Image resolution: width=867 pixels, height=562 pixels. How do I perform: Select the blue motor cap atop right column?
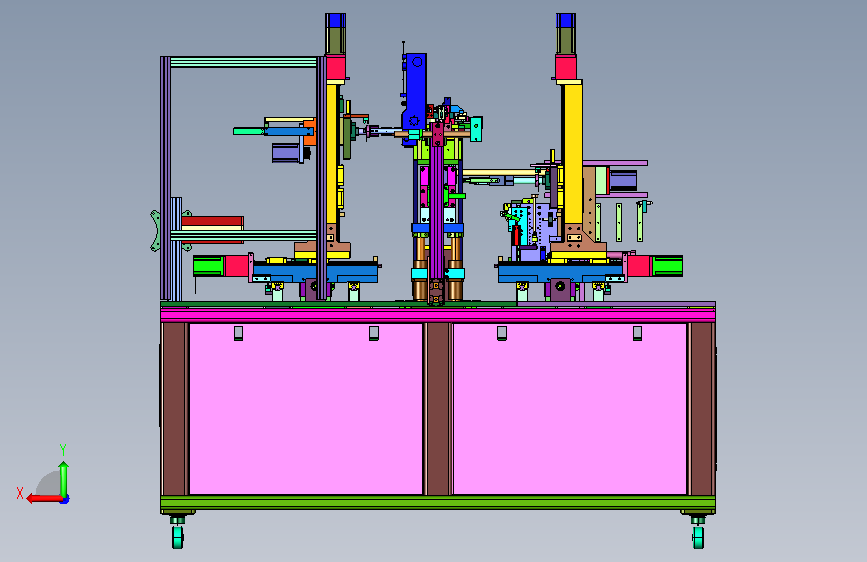point(566,20)
